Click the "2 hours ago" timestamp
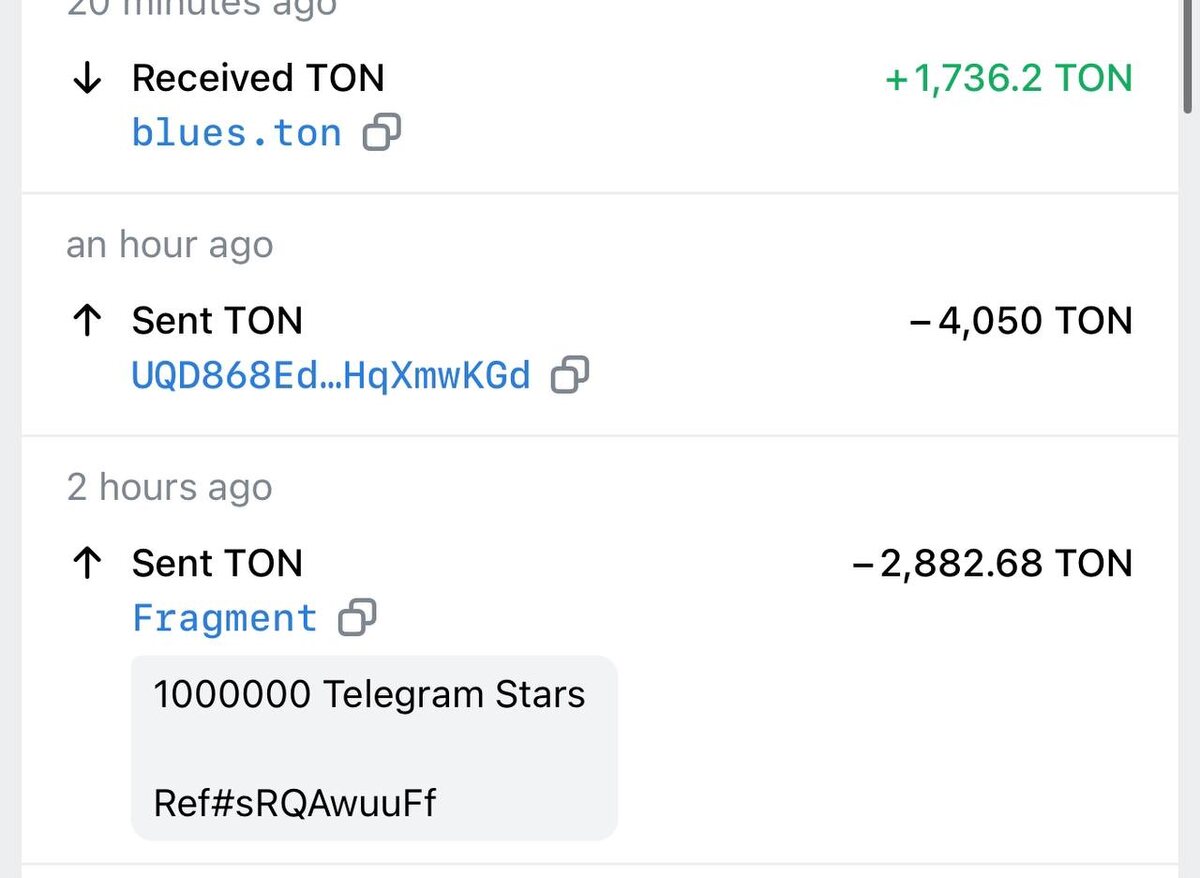 (x=170, y=488)
